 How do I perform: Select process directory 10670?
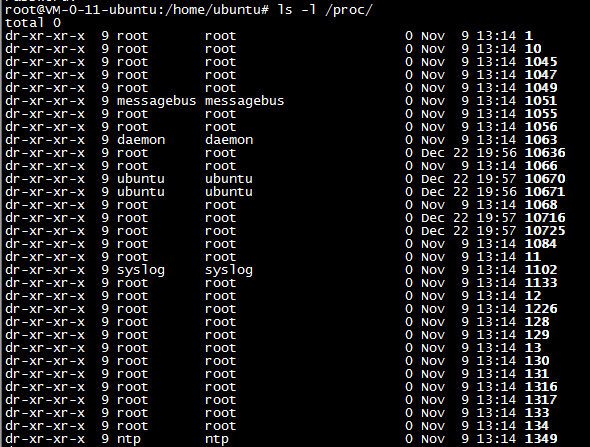[545, 179]
